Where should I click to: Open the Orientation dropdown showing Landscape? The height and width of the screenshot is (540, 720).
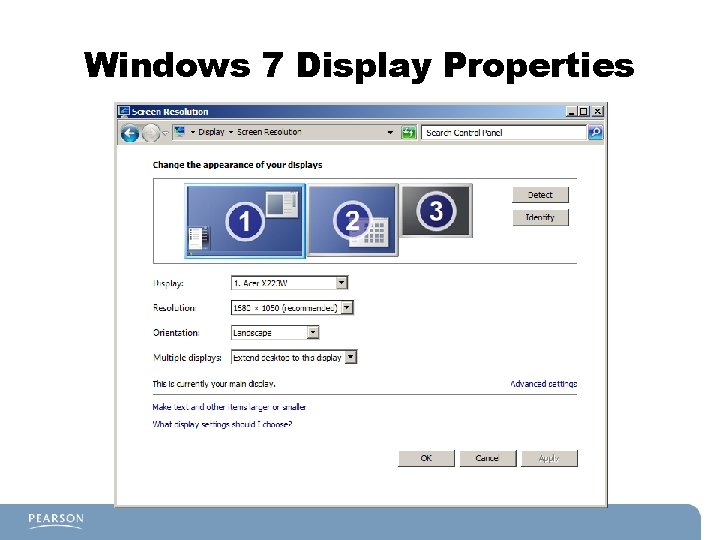pyautogui.click(x=275, y=332)
